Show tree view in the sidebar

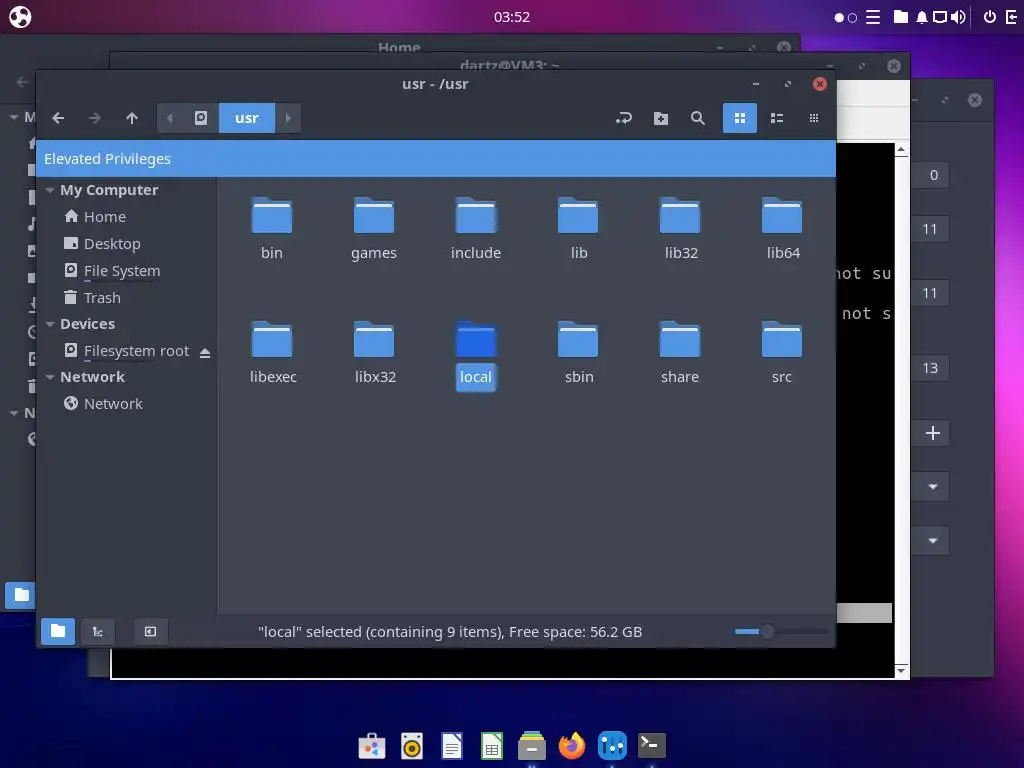(x=97, y=632)
